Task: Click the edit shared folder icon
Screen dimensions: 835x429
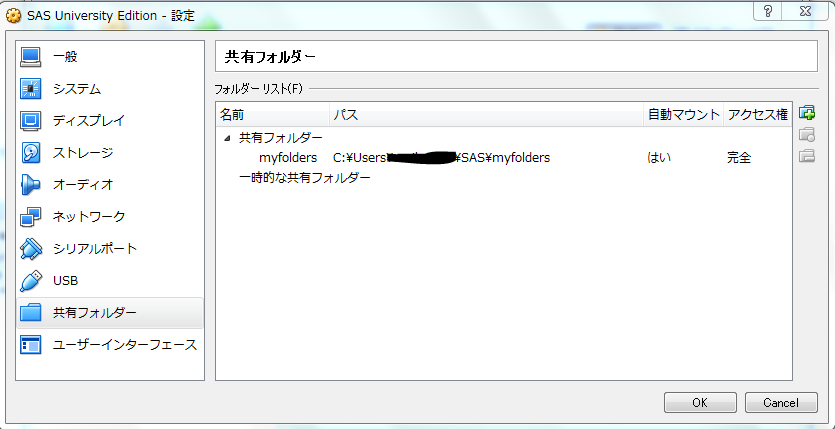Action: point(807,134)
